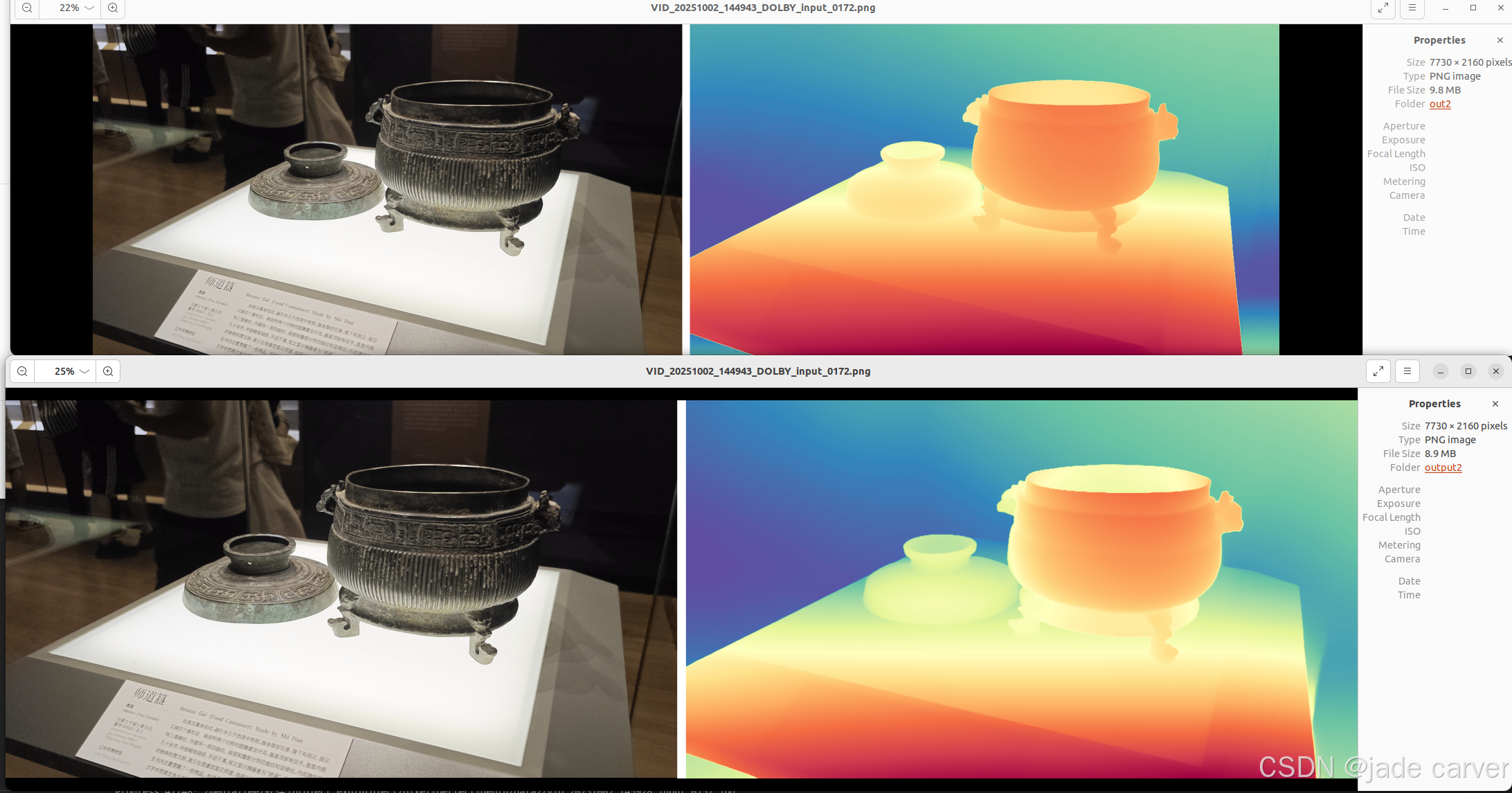Screen dimensions: 1512x793
Task: Click the top window title bar filename
Action: coord(762,8)
